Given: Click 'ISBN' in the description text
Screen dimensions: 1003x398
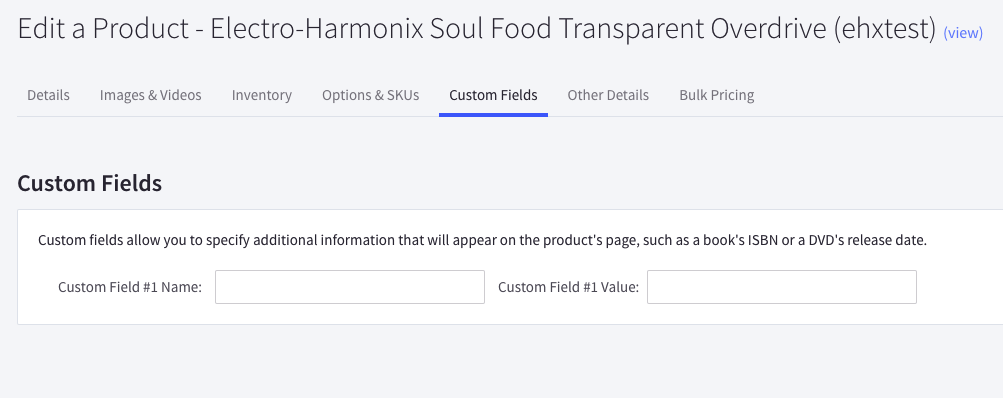Looking at the screenshot, I should click(761, 241).
